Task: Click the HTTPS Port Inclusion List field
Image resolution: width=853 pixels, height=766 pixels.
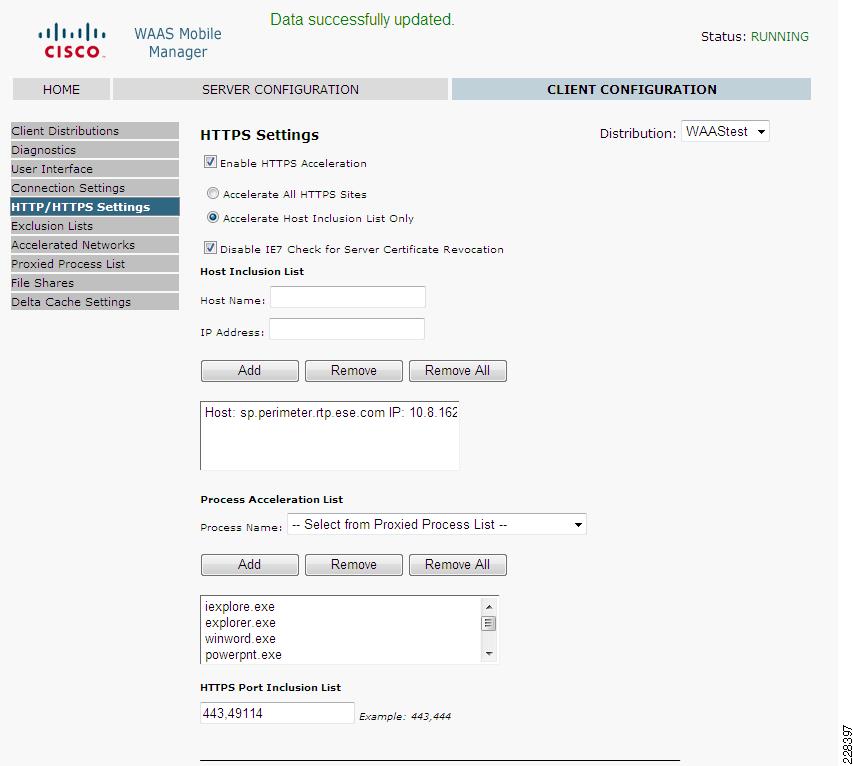Action: pyautogui.click(x=277, y=713)
